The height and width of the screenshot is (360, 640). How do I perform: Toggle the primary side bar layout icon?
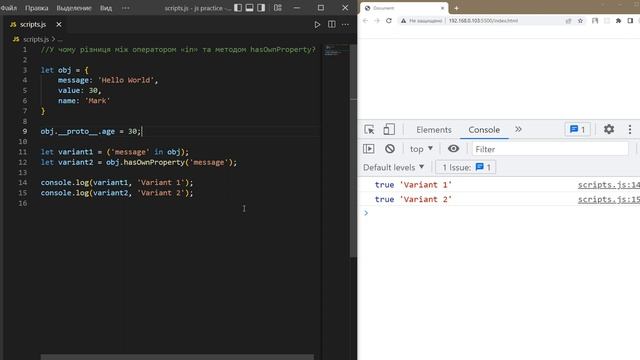coord(238,8)
